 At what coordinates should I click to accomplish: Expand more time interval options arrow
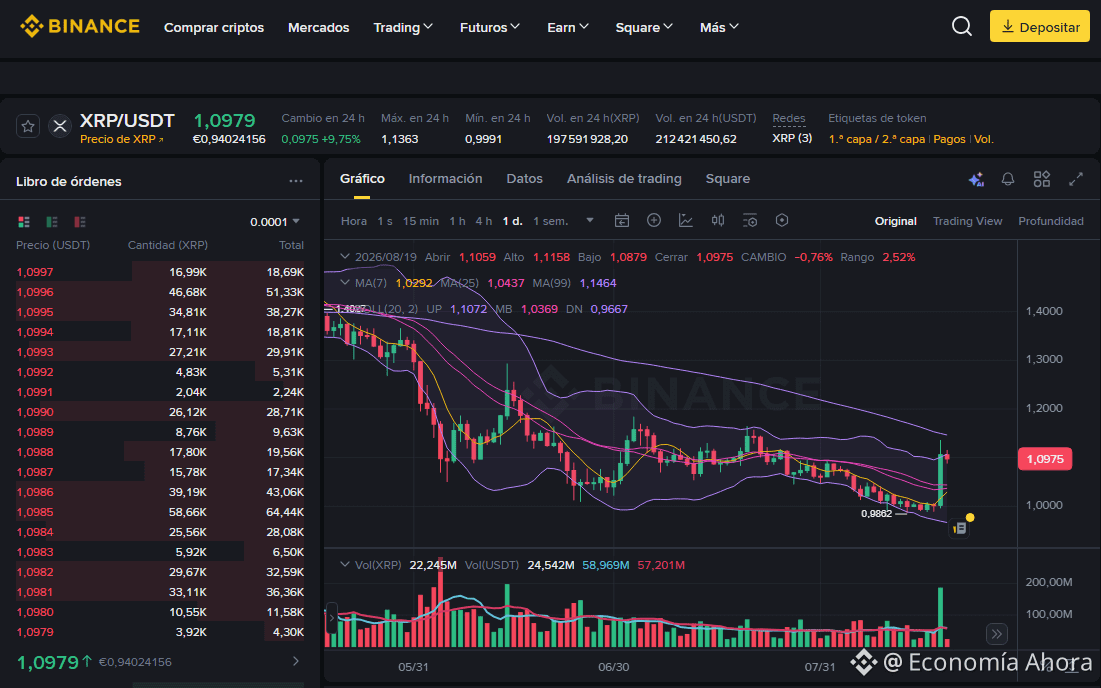[590, 220]
